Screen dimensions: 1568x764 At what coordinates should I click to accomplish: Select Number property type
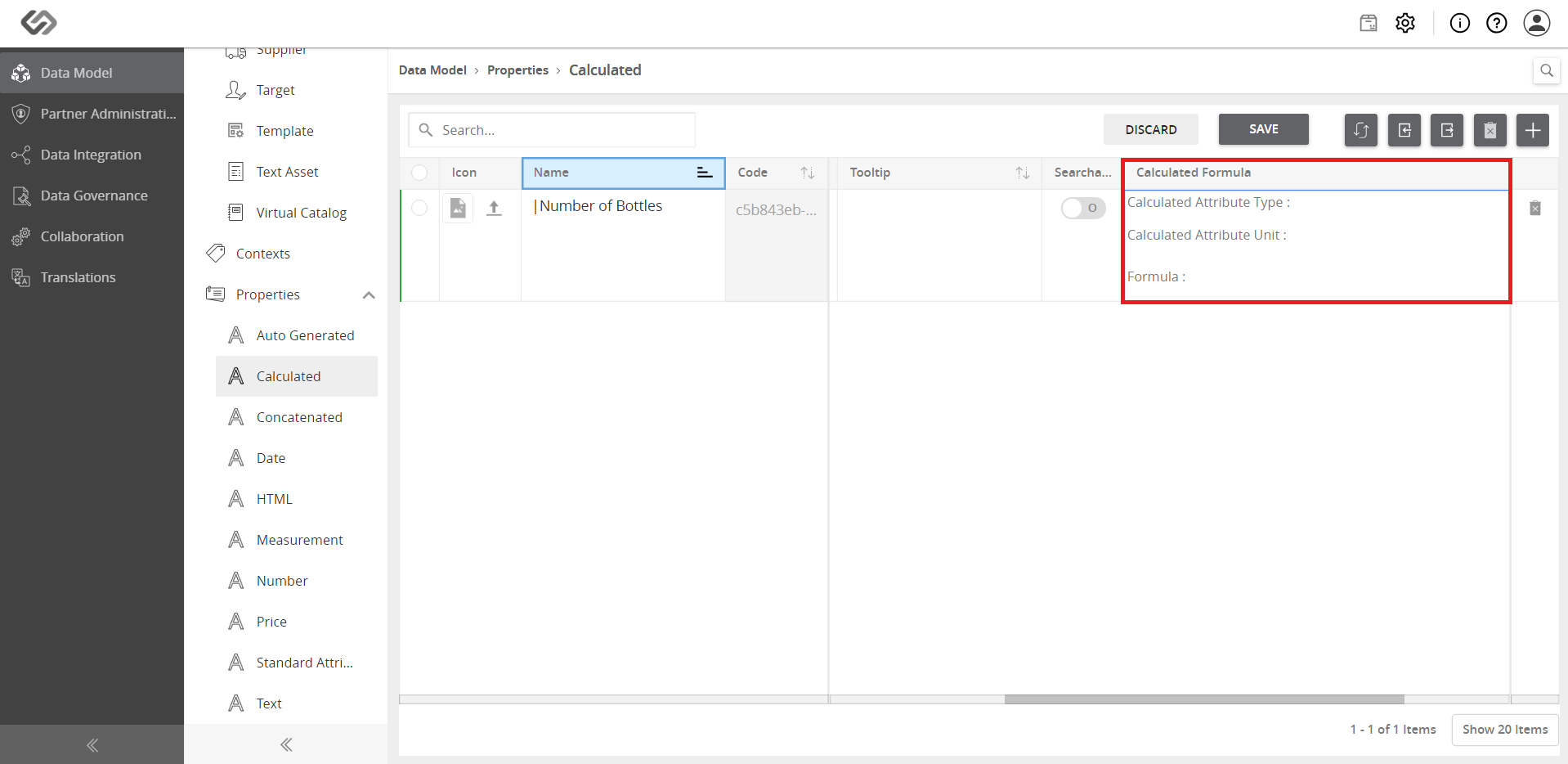pos(297,581)
